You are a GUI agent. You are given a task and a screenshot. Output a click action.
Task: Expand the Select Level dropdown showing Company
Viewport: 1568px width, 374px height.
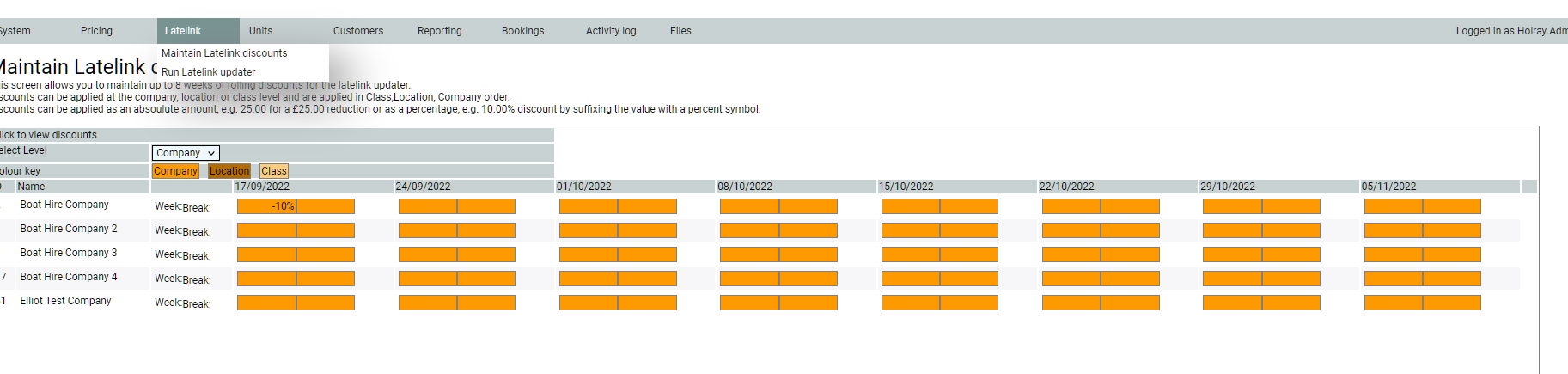point(186,153)
